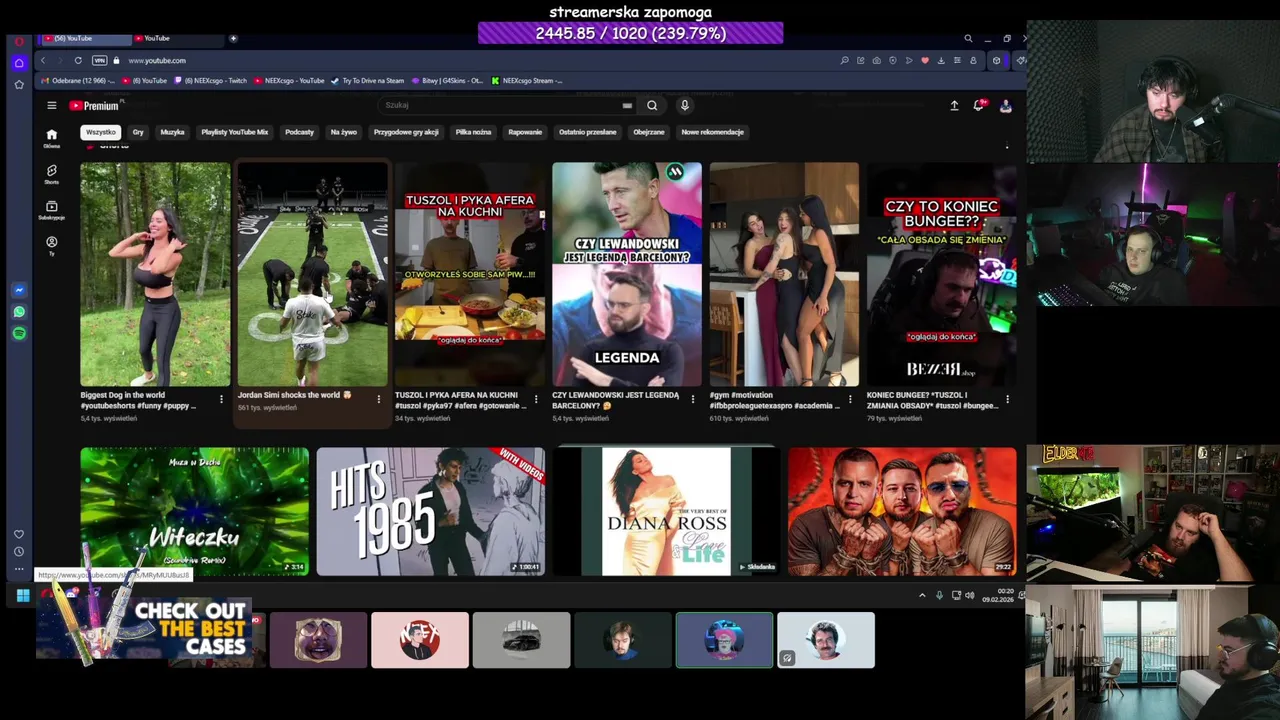Open the NEEXcsgo - Twitch bookmark
The height and width of the screenshot is (720, 1280).
210,80
